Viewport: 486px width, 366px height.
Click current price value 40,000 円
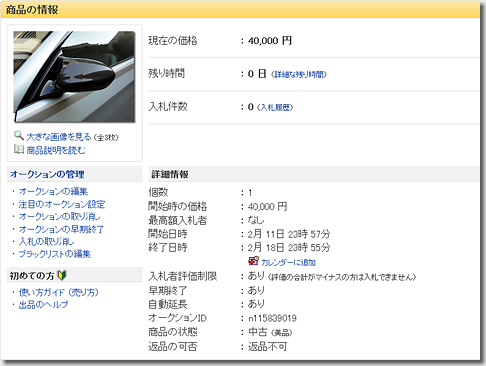pyautogui.click(x=270, y=41)
